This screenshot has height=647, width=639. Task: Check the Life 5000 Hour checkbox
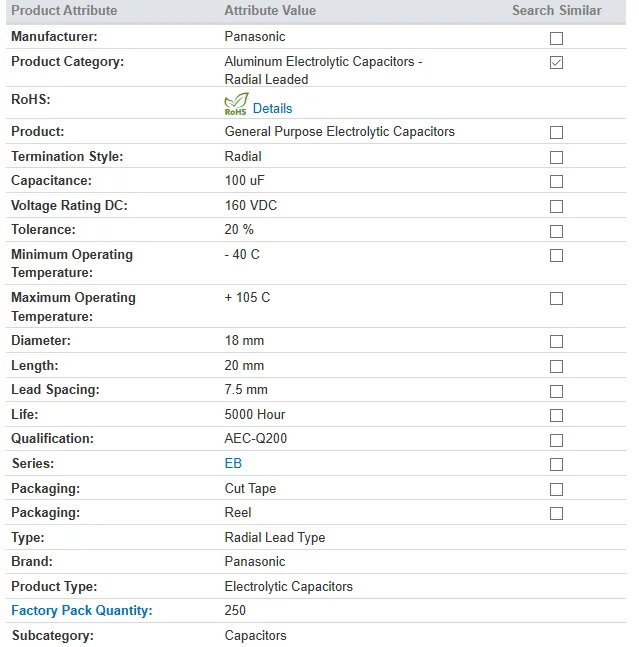click(556, 416)
